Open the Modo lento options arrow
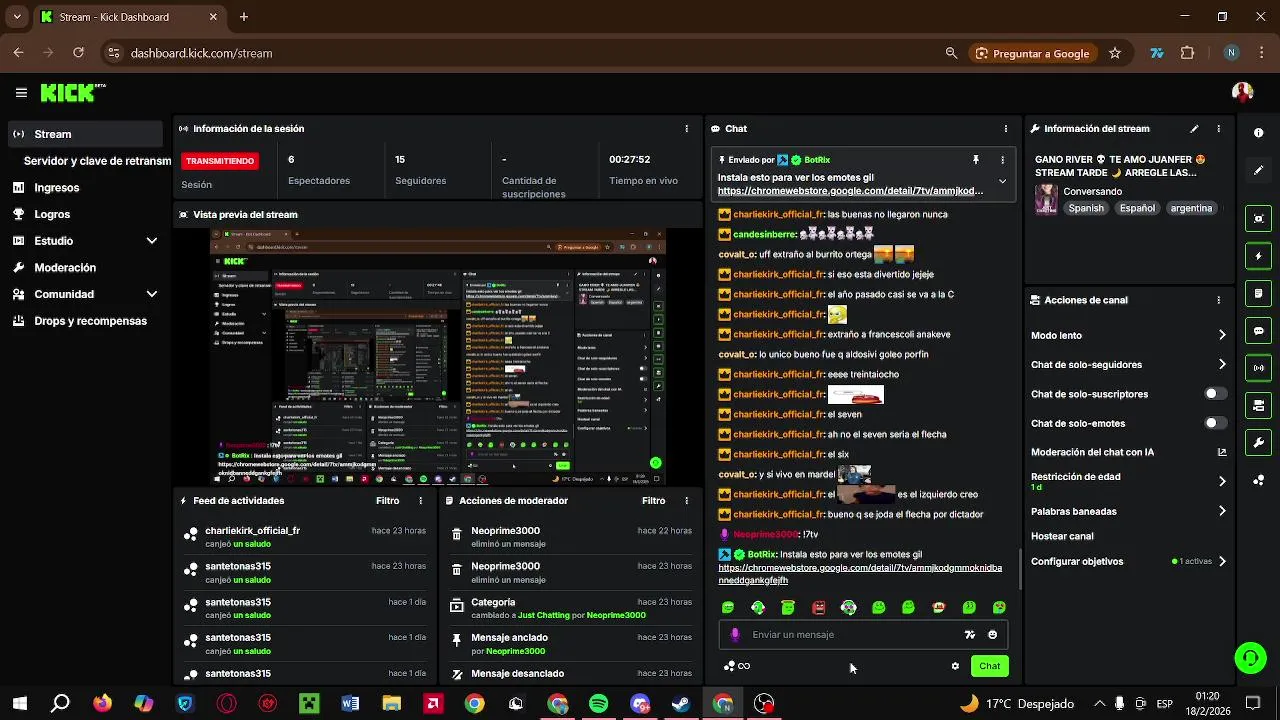1280x720 pixels. coord(1221,335)
